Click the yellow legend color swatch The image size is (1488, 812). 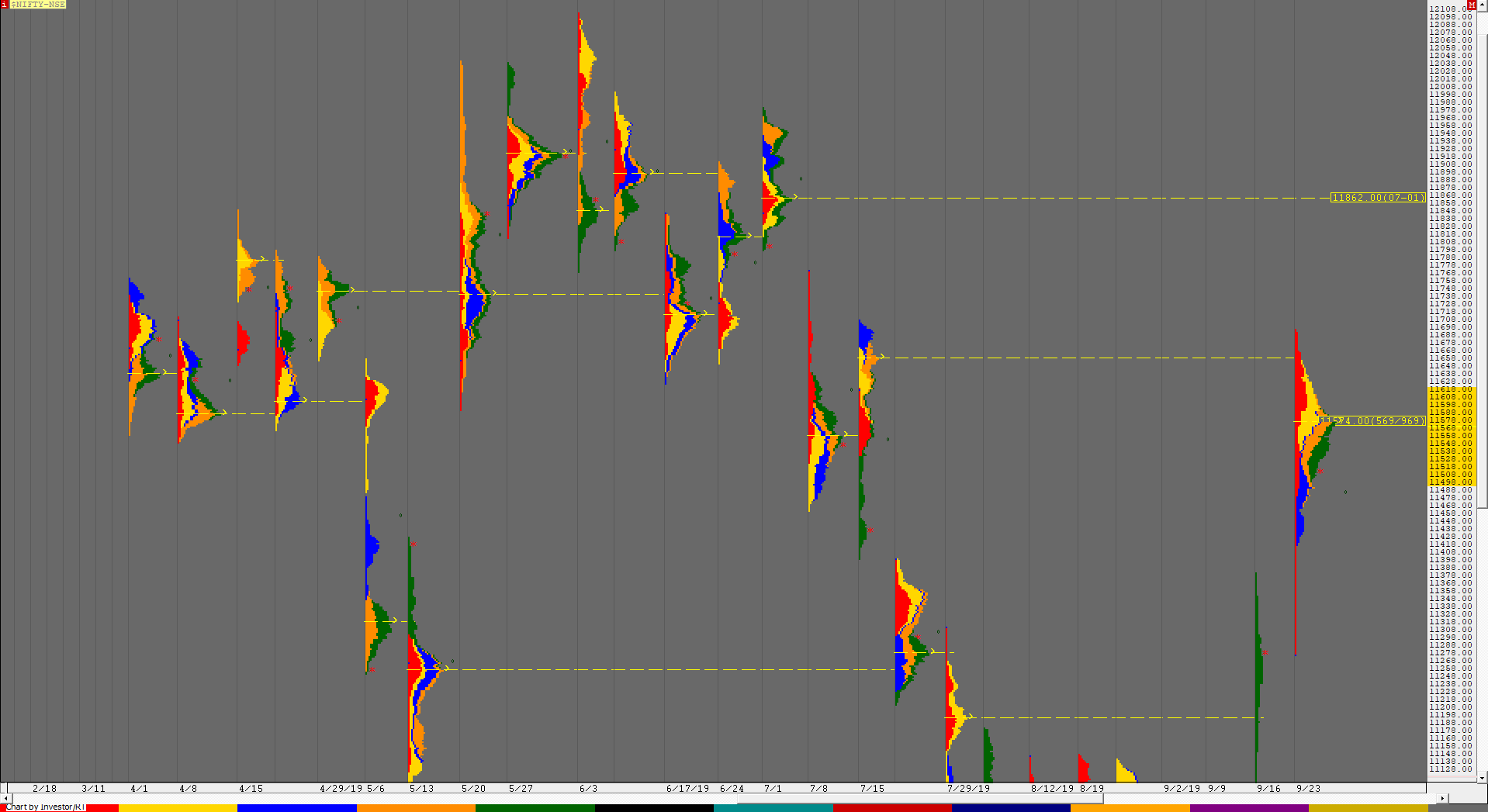point(178,808)
